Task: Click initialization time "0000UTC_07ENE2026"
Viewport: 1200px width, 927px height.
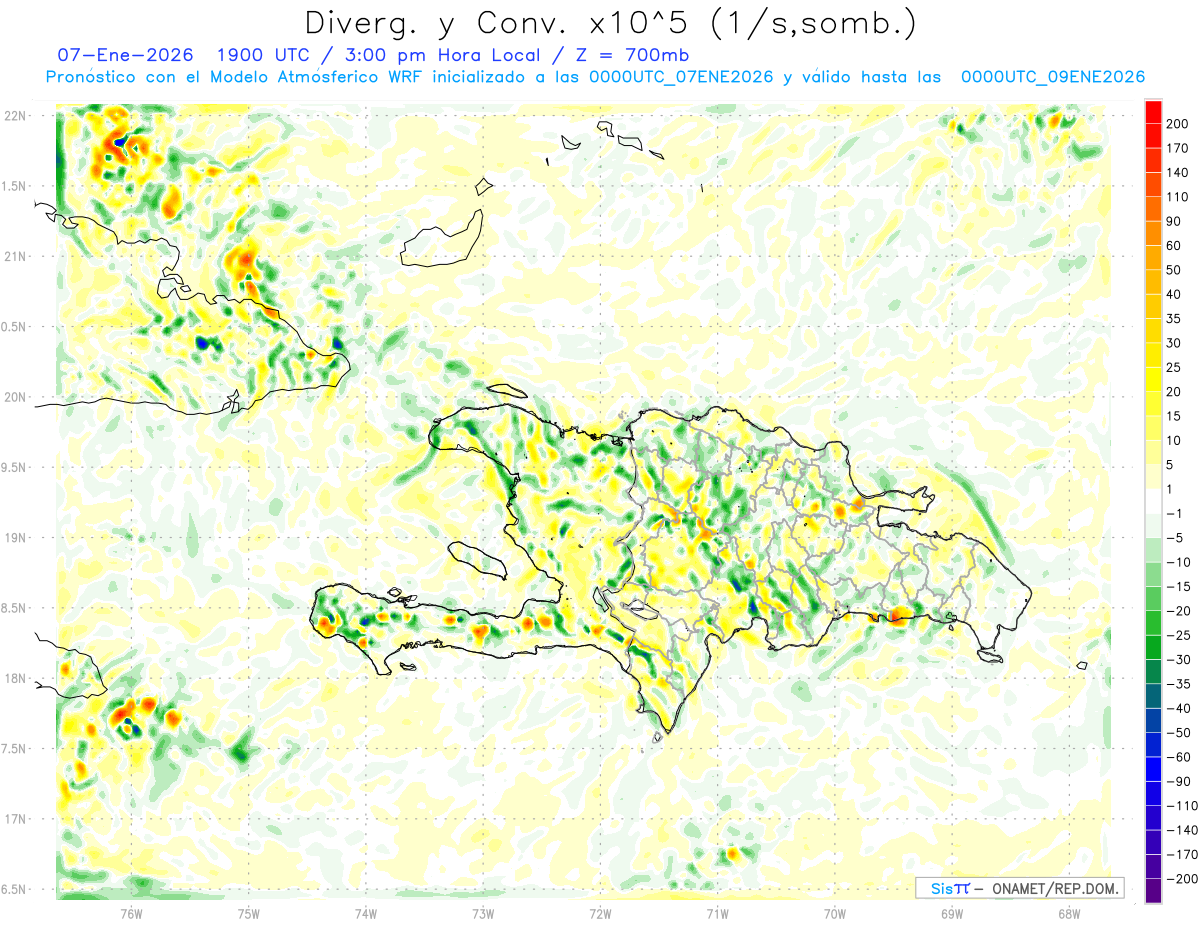Action: [x=681, y=77]
